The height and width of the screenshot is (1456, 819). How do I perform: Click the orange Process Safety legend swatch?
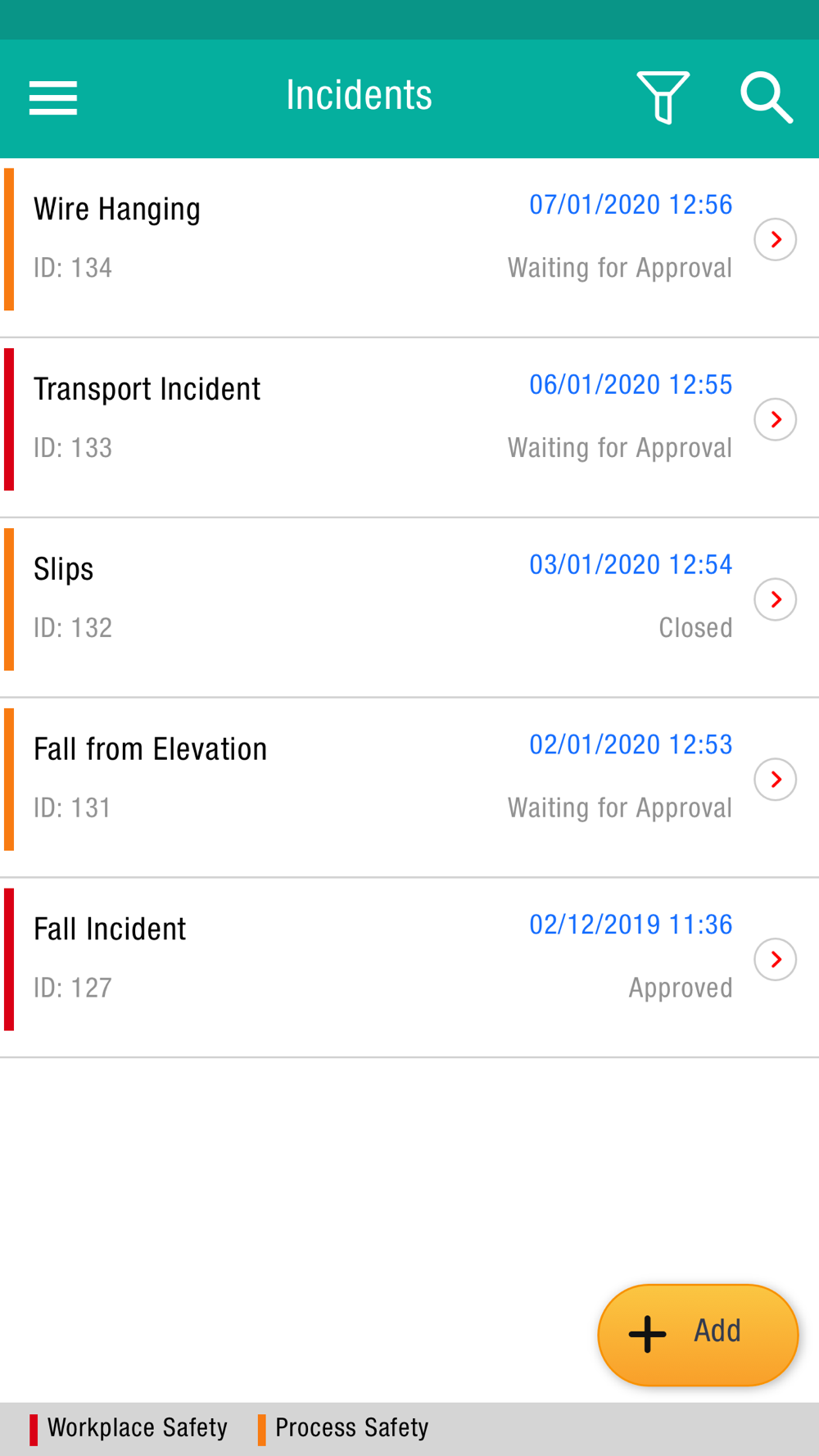click(x=261, y=1429)
